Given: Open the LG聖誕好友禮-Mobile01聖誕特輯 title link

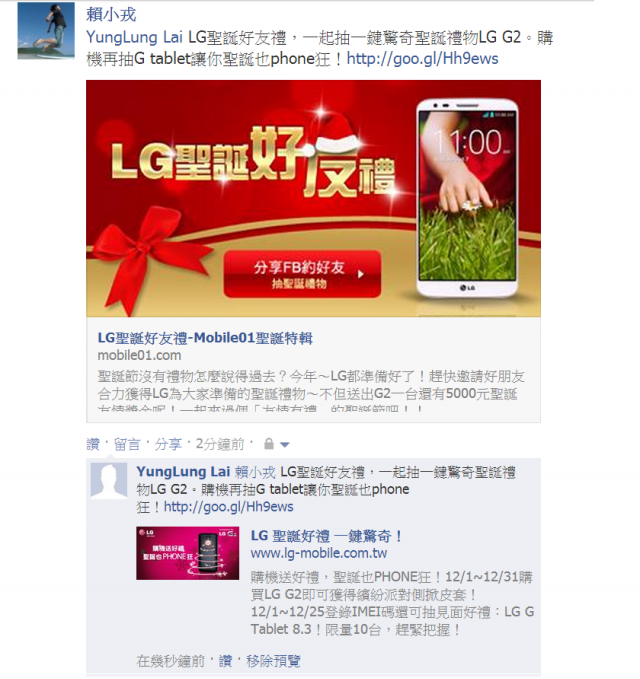Looking at the screenshot, I should coord(205,338).
